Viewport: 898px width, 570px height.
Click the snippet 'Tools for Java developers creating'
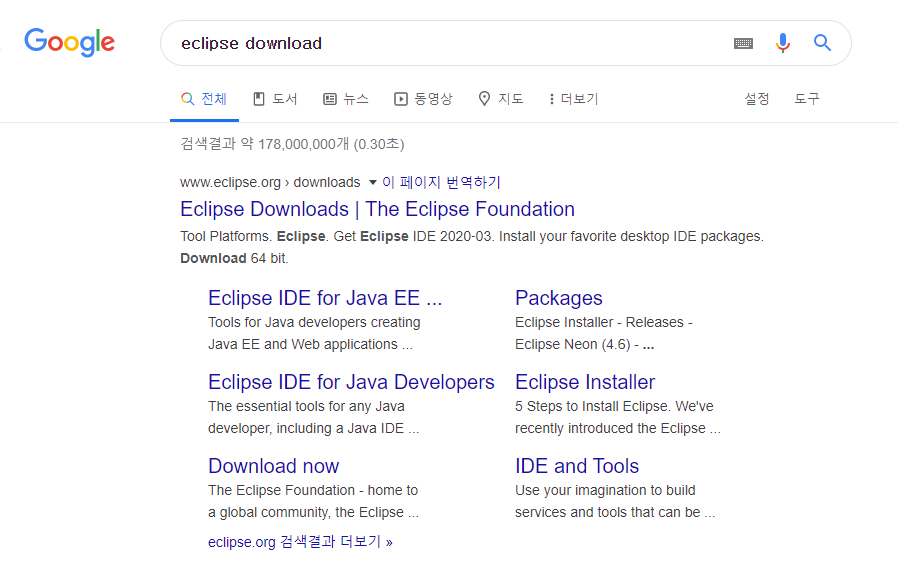coord(314,323)
